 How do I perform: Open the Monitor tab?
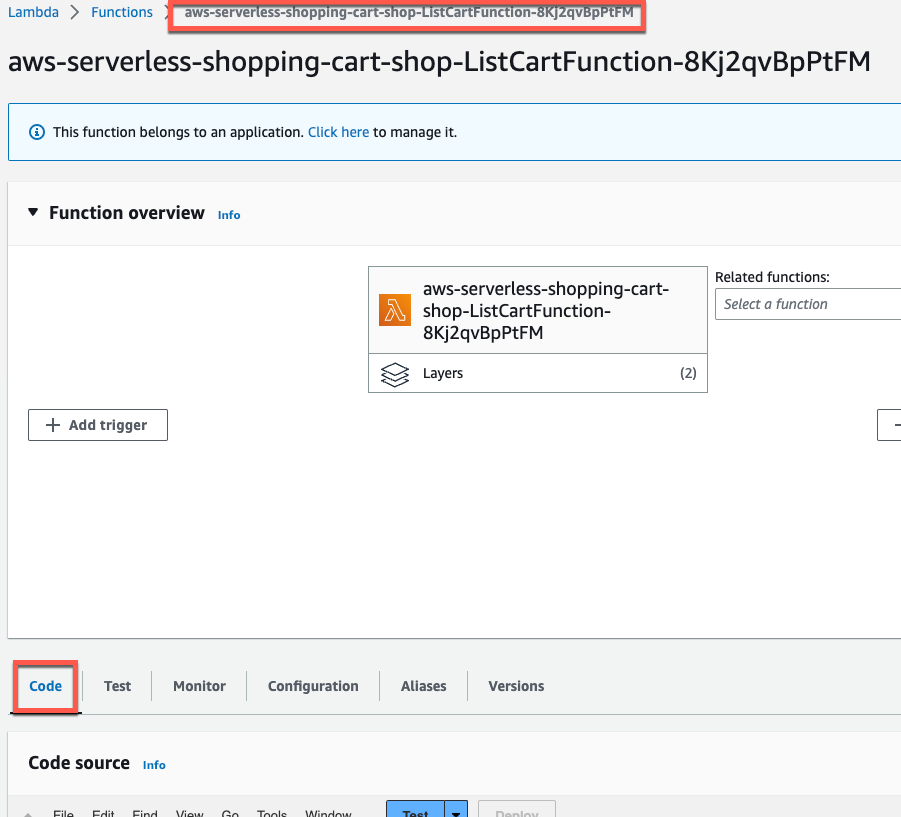199,686
